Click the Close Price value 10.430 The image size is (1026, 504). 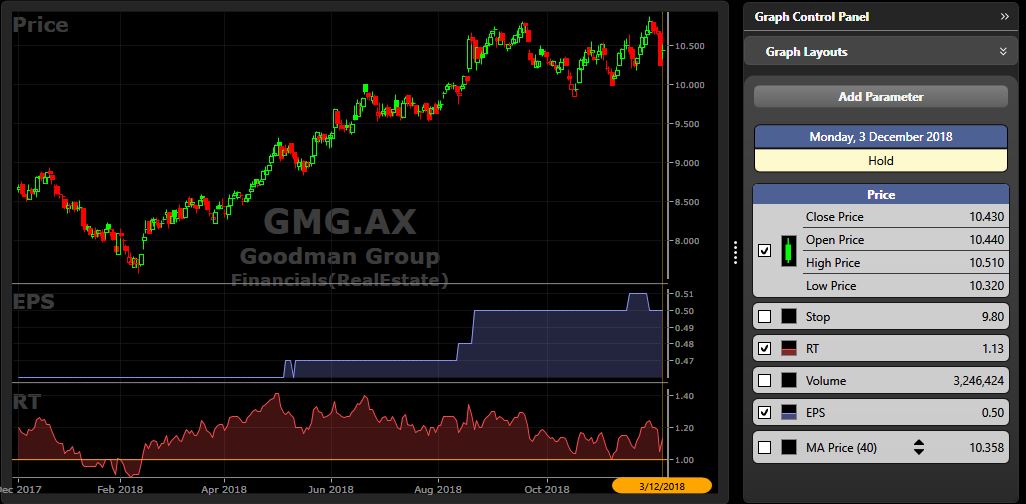coord(986,217)
